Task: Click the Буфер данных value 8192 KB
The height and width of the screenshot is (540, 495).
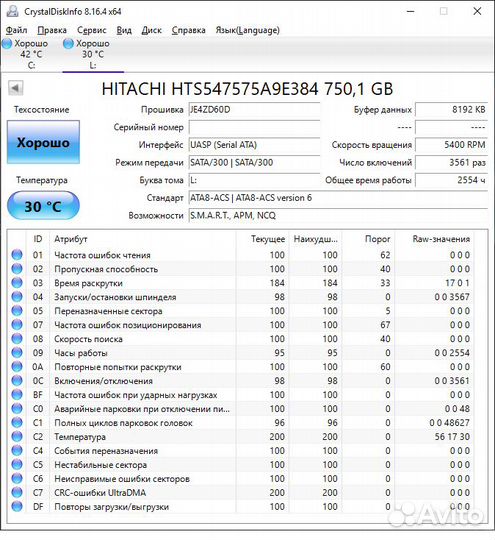Action: (451, 110)
